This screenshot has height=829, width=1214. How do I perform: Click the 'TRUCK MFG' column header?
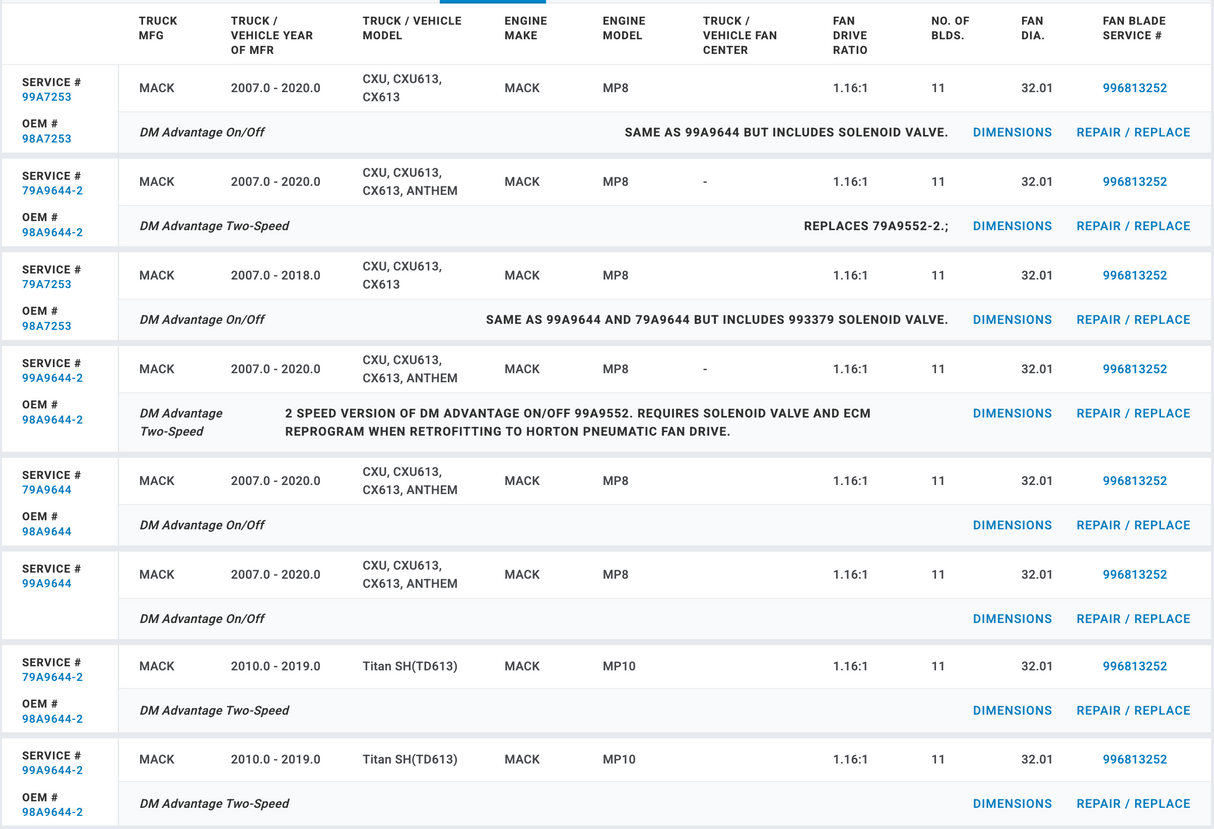[158, 28]
